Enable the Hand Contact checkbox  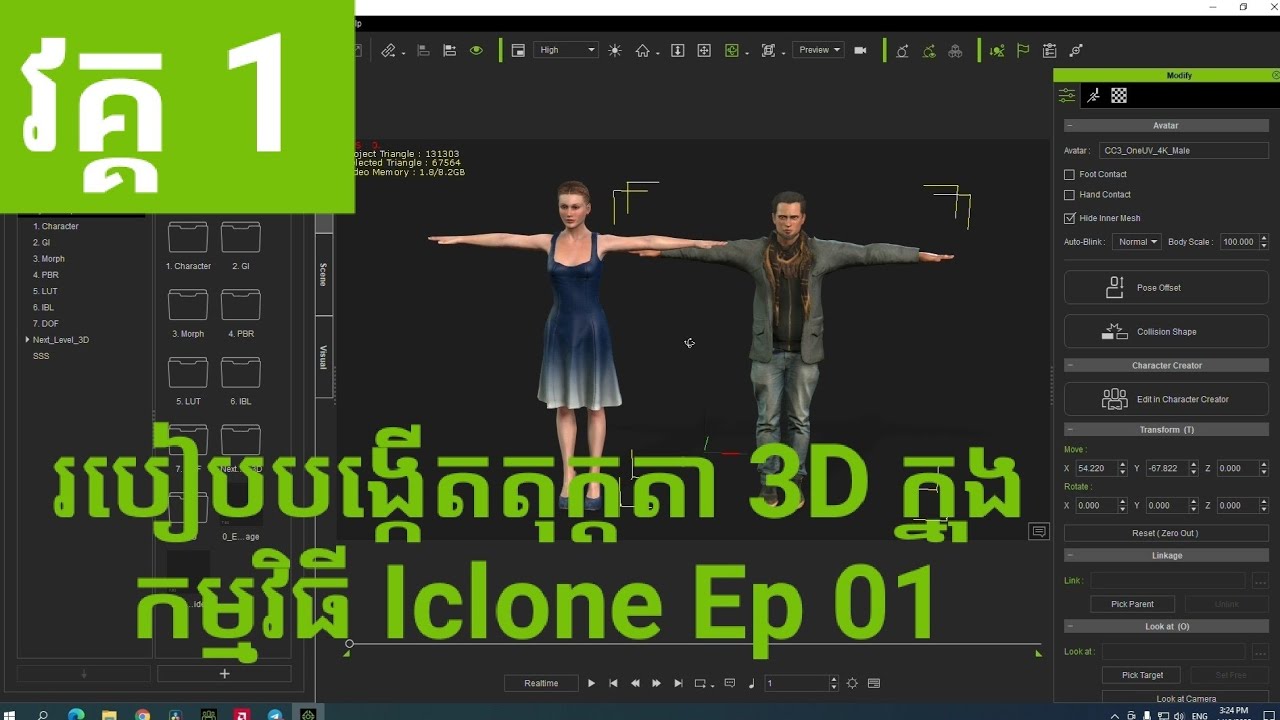coord(1069,195)
